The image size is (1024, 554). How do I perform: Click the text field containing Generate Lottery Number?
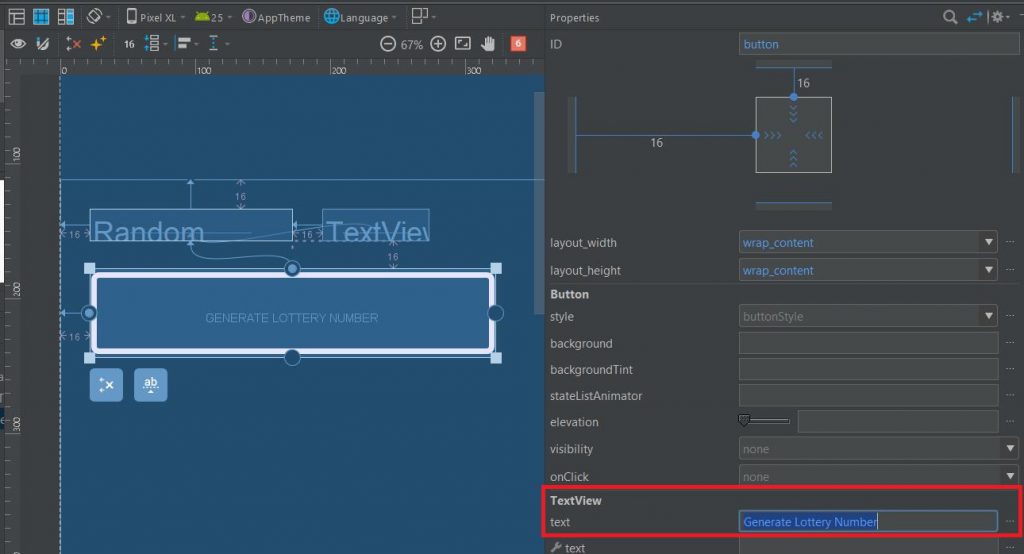tap(867, 521)
